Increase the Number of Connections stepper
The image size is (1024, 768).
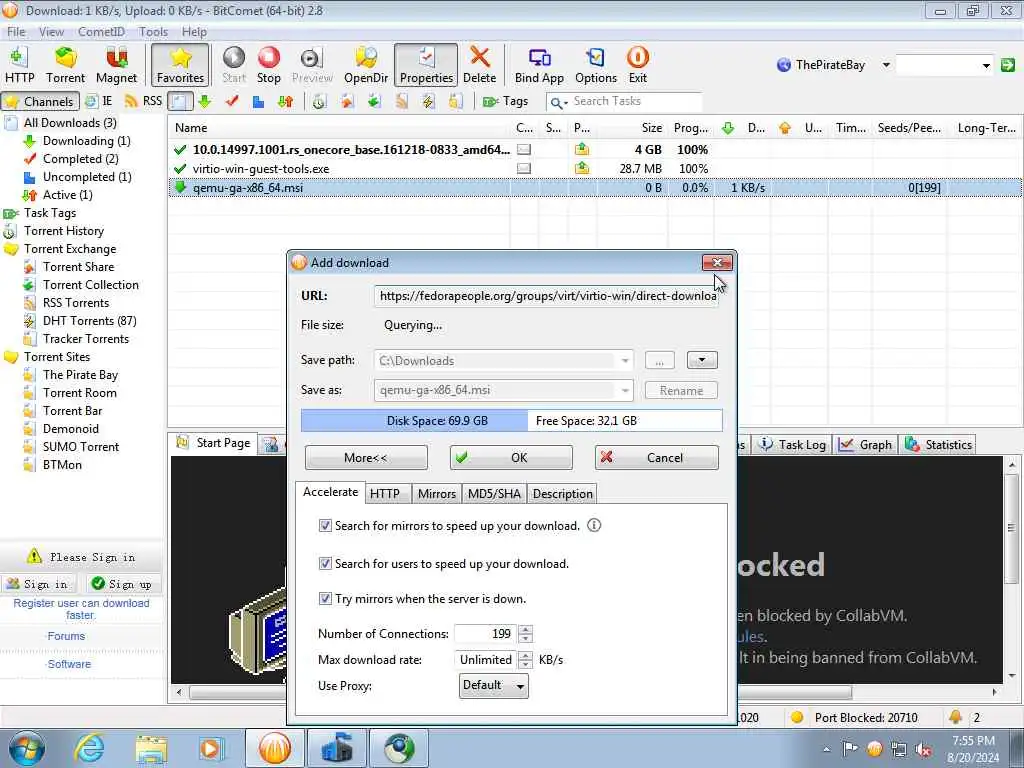pyautogui.click(x=526, y=629)
